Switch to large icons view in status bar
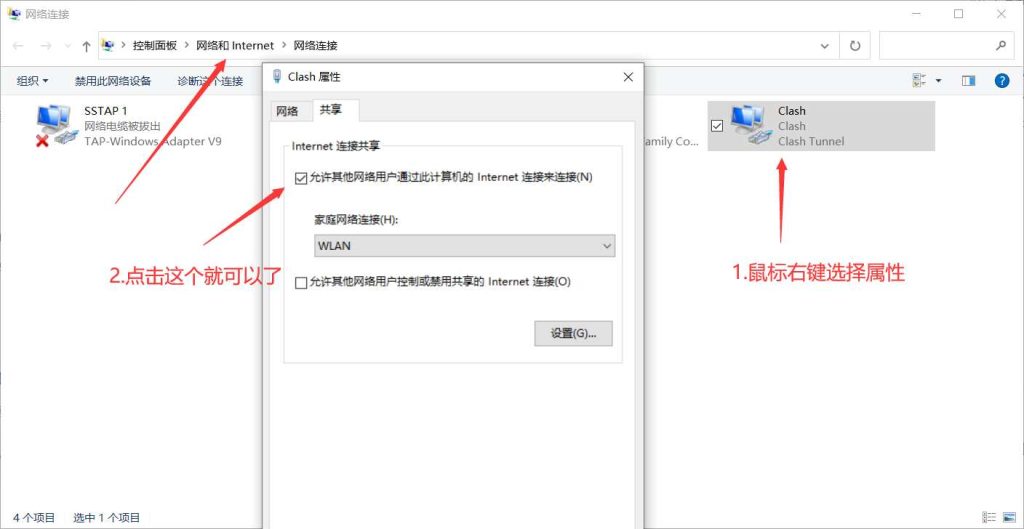 tap(1009, 518)
